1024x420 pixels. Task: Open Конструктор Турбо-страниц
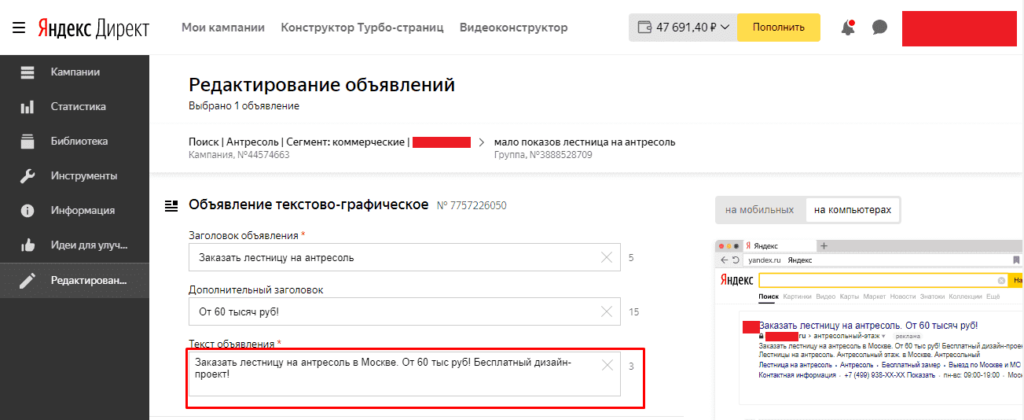pos(362,27)
